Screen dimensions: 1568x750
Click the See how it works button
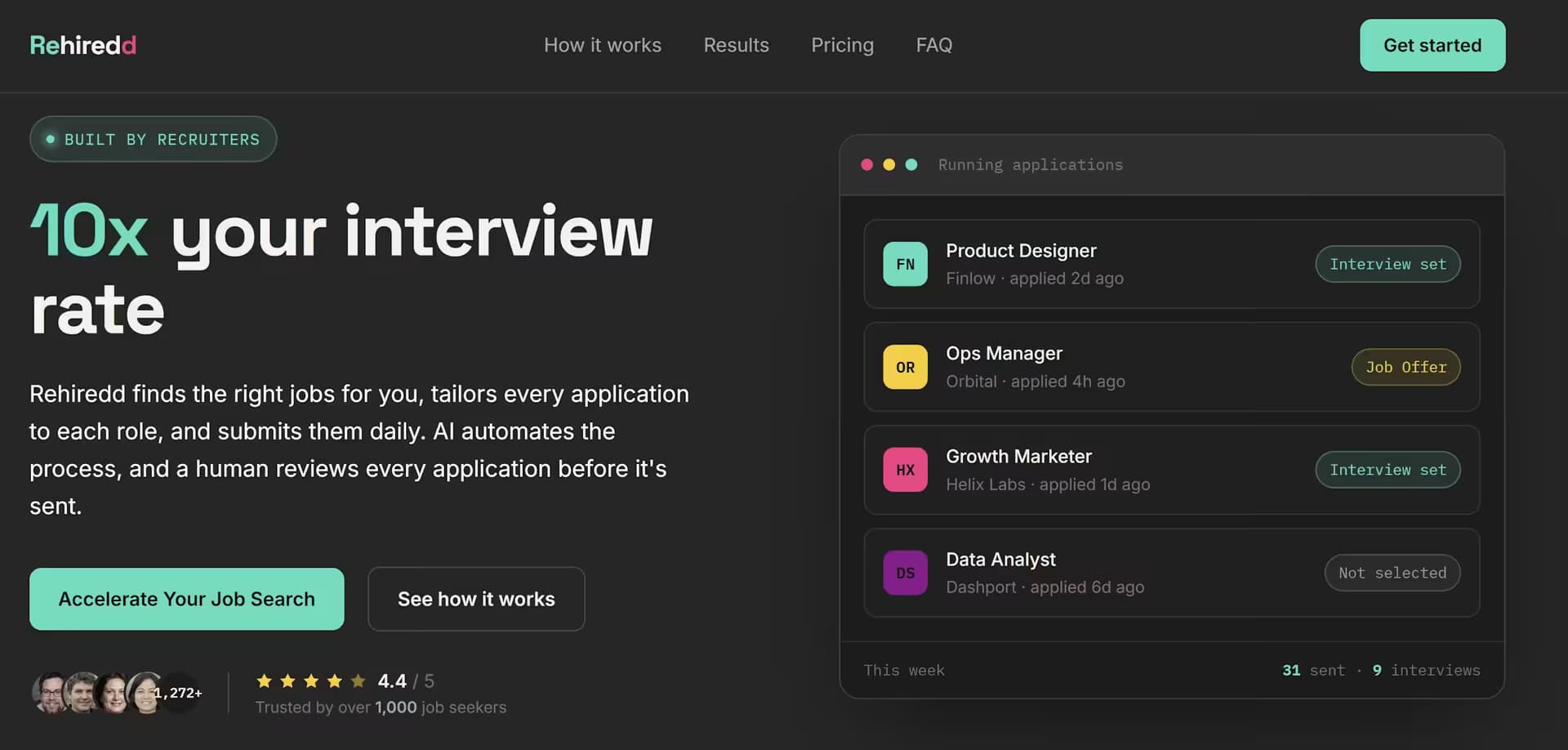point(476,599)
